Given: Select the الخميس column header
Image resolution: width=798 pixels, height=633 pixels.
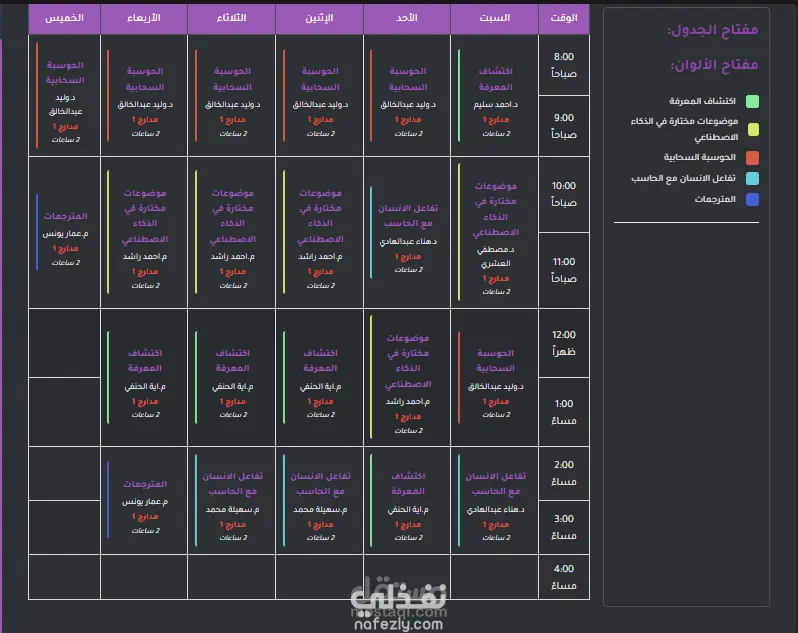Looking at the screenshot, I should (65, 18).
